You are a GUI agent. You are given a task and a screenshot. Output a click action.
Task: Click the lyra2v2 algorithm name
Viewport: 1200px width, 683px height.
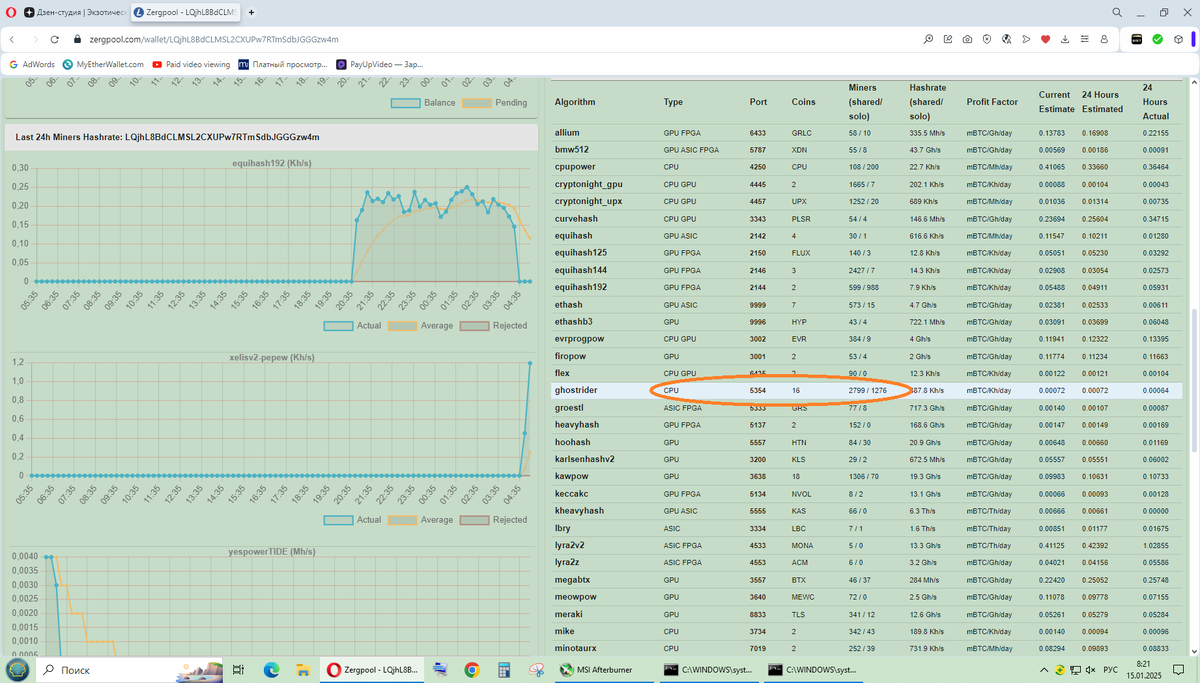[x=570, y=545]
